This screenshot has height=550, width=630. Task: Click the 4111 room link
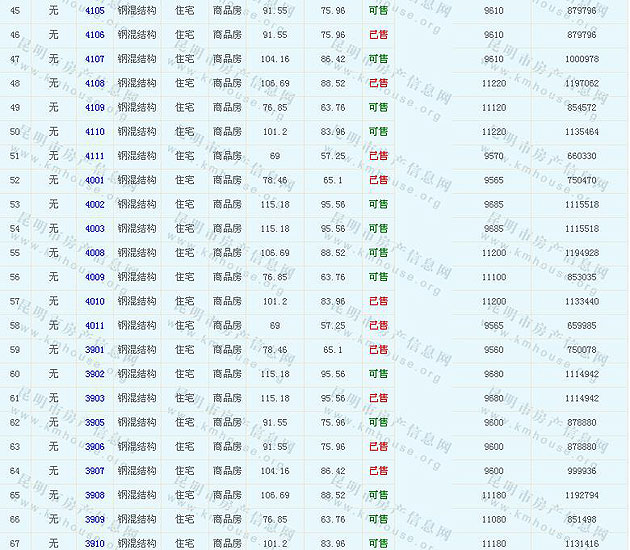[95, 156]
